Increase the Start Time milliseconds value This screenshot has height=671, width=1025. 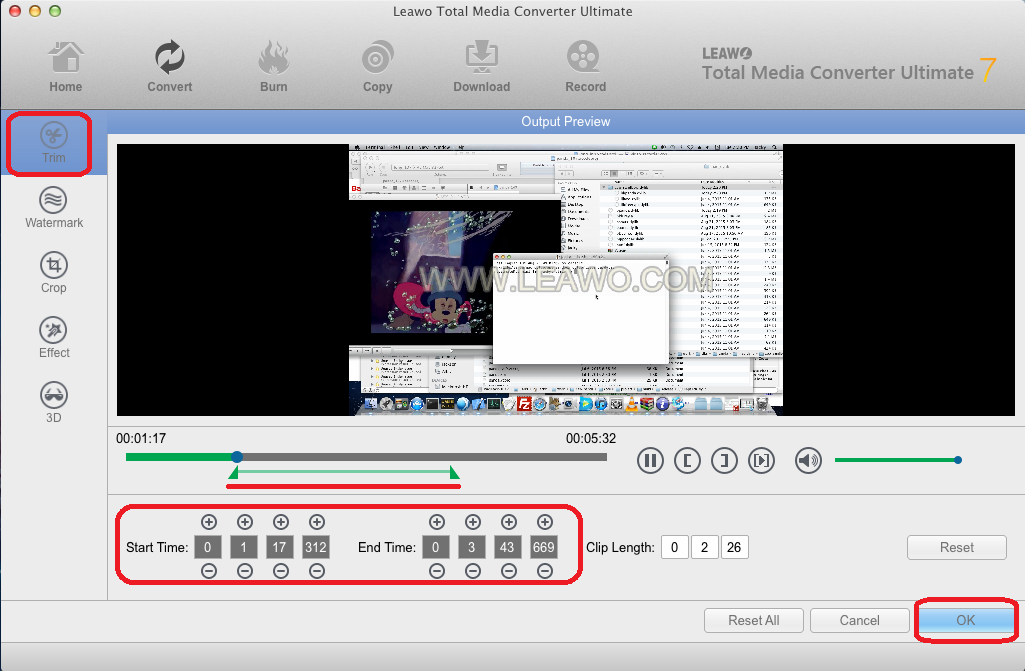[317, 522]
